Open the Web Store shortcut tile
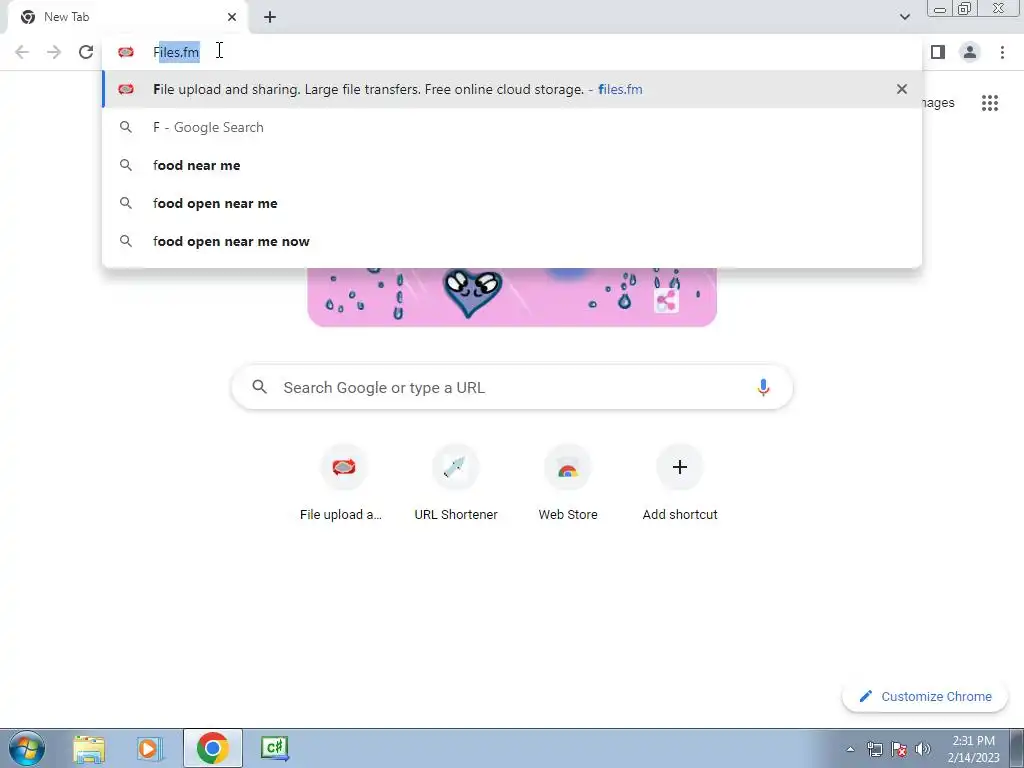This screenshot has height=768, width=1024. pyautogui.click(x=568, y=483)
